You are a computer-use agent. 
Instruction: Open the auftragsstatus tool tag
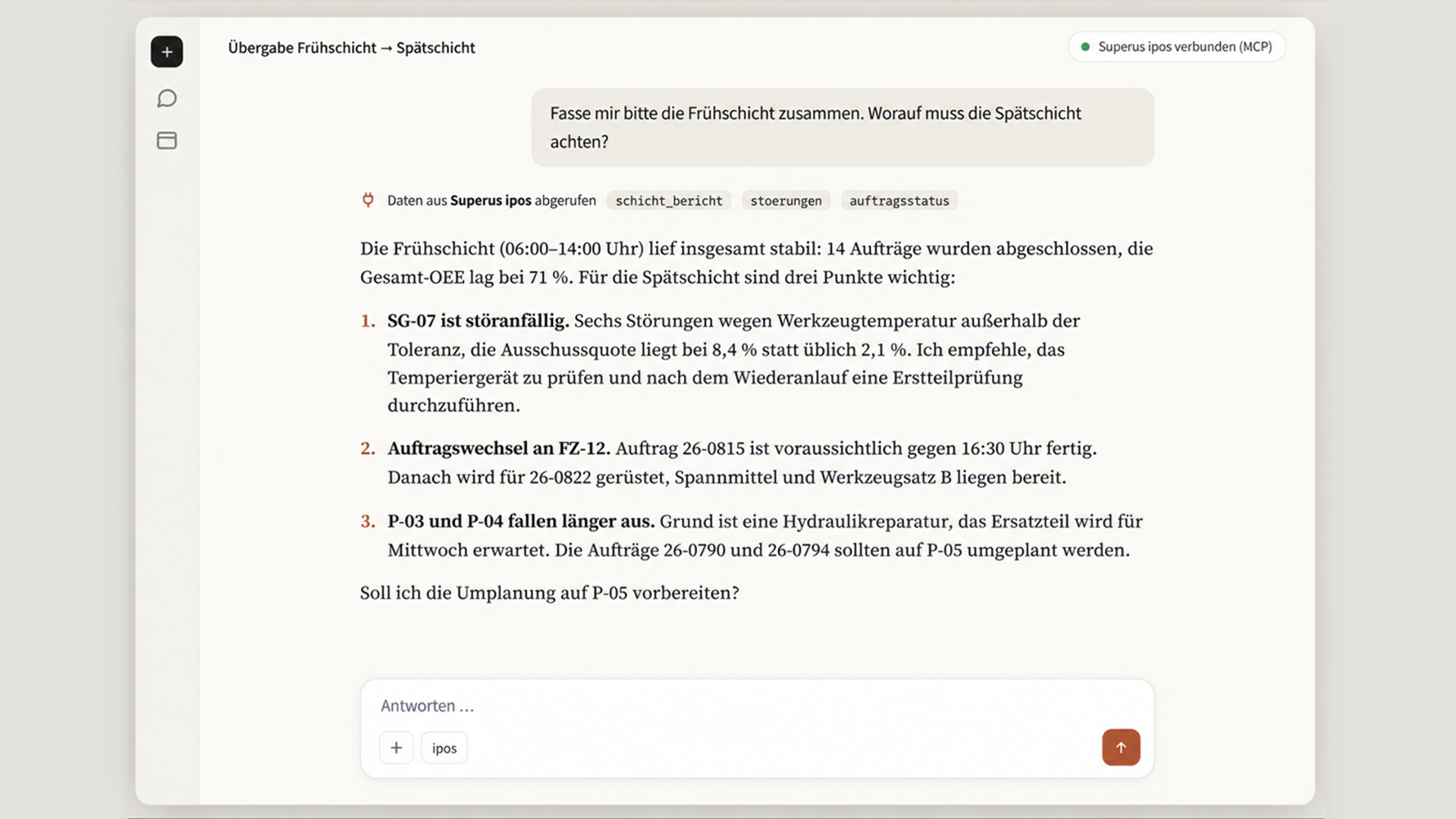click(x=899, y=200)
